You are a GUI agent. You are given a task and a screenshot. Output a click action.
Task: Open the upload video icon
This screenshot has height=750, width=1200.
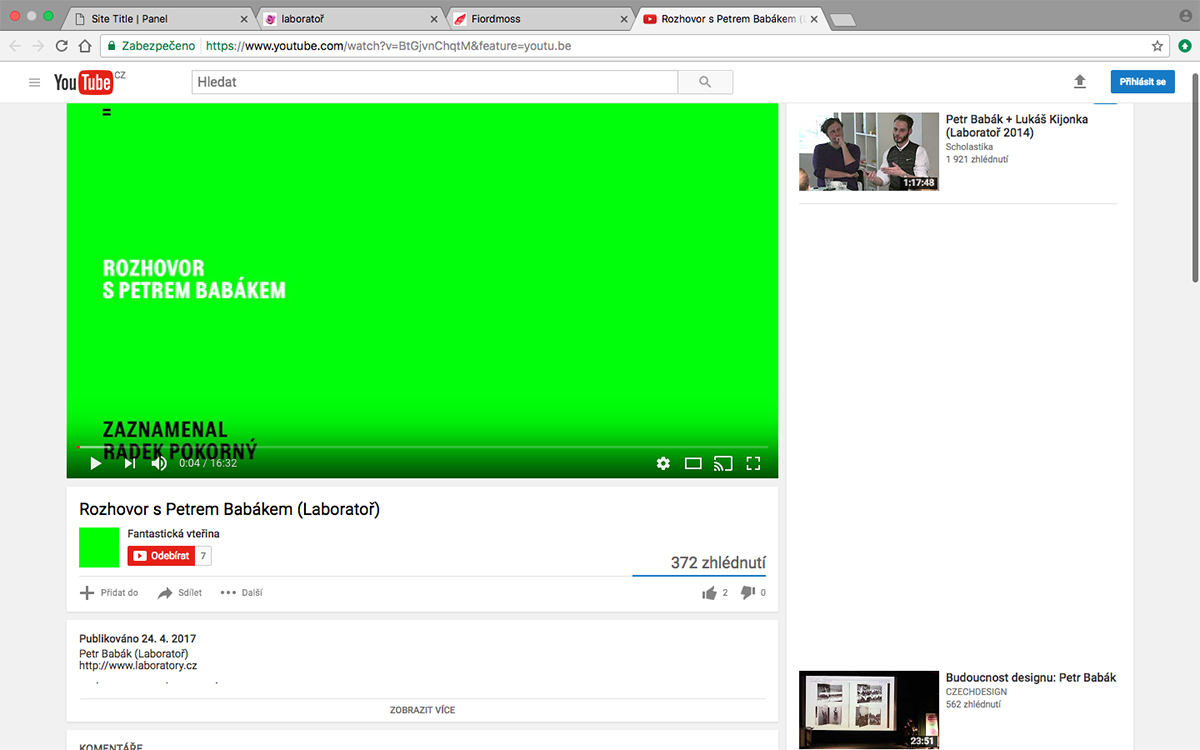(x=1080, y=82)
